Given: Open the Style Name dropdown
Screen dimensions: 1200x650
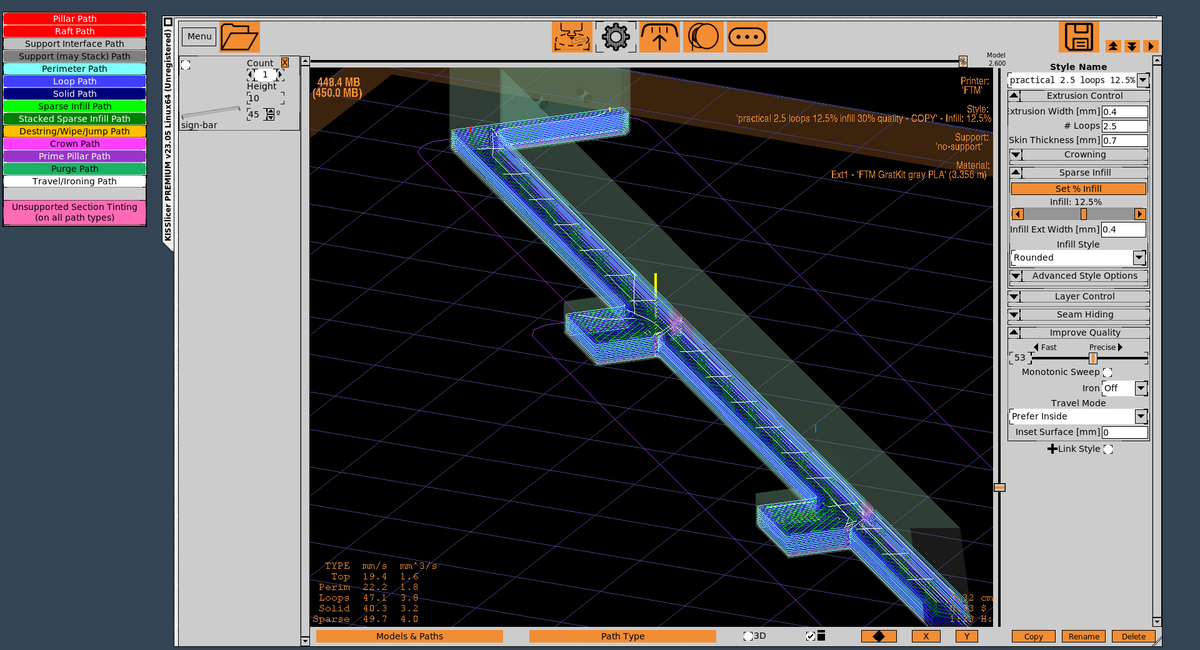Looking at the screenshot, I should pos(1143,80).
